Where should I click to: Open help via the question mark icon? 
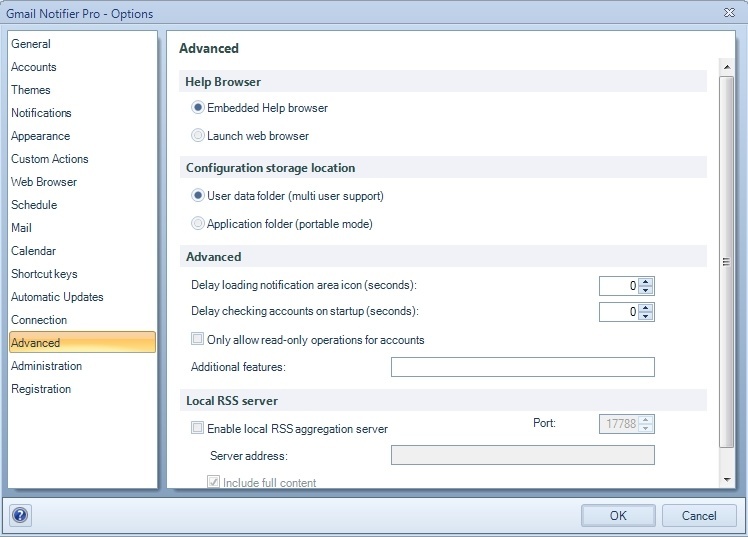(x=20, y=515)
